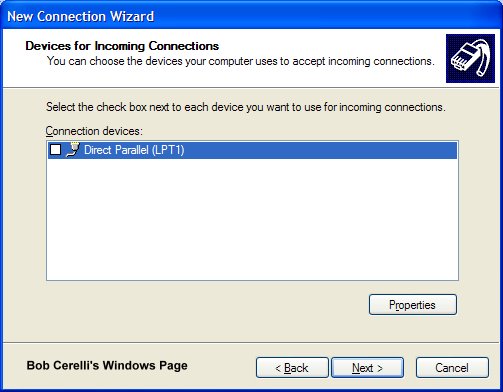Click the highlighted row's blank area right of LPT1
This screenshot has width=503, height=392.
320,150
